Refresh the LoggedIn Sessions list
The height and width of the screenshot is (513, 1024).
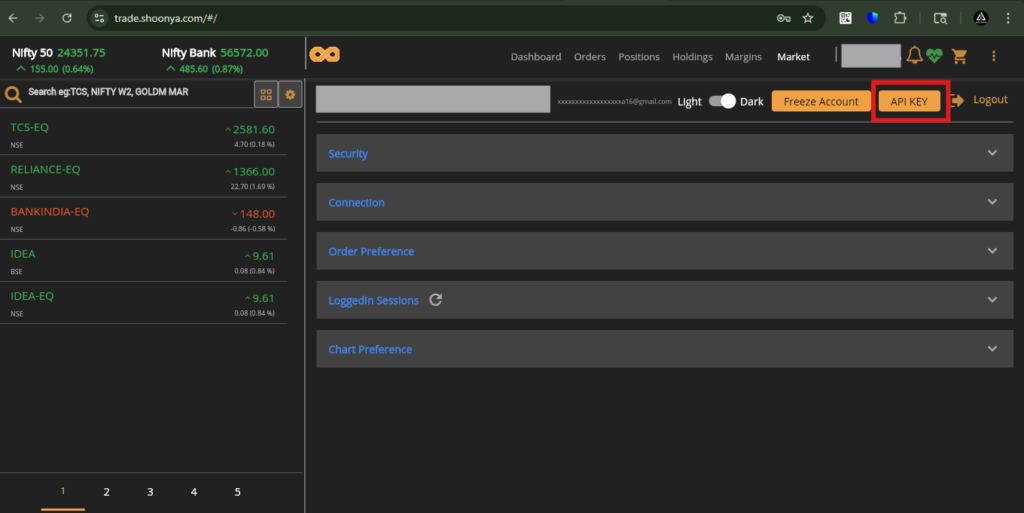coord(435,299)
